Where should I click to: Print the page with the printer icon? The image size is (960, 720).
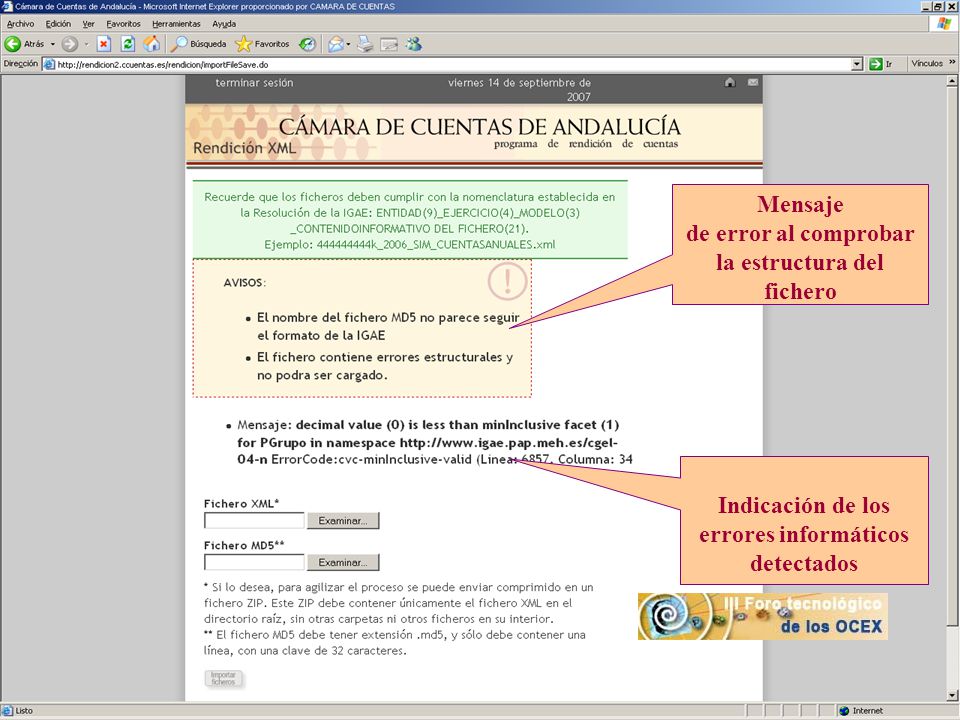(x=366, y=43)
